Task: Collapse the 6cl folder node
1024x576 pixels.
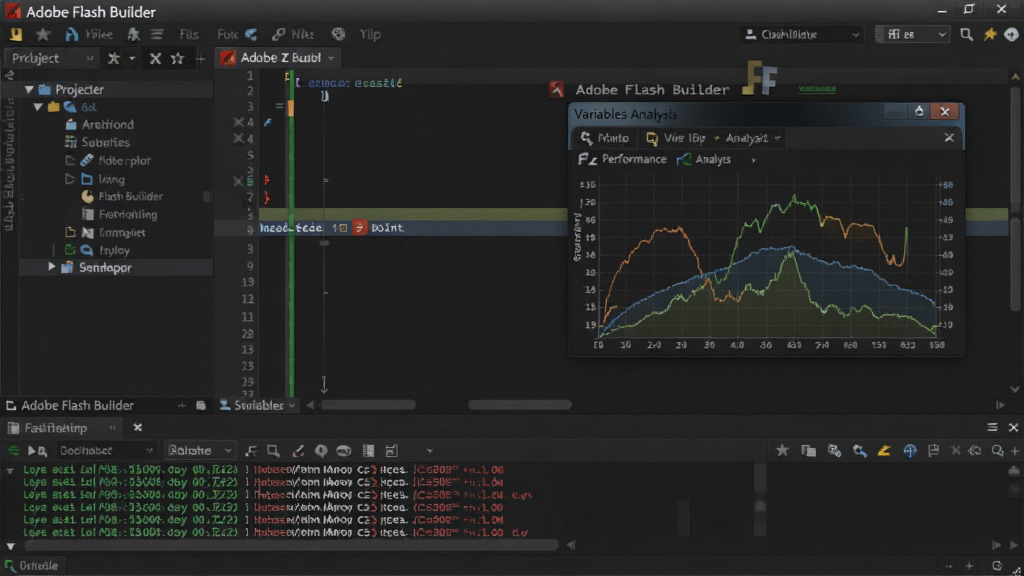Action: 38,106
